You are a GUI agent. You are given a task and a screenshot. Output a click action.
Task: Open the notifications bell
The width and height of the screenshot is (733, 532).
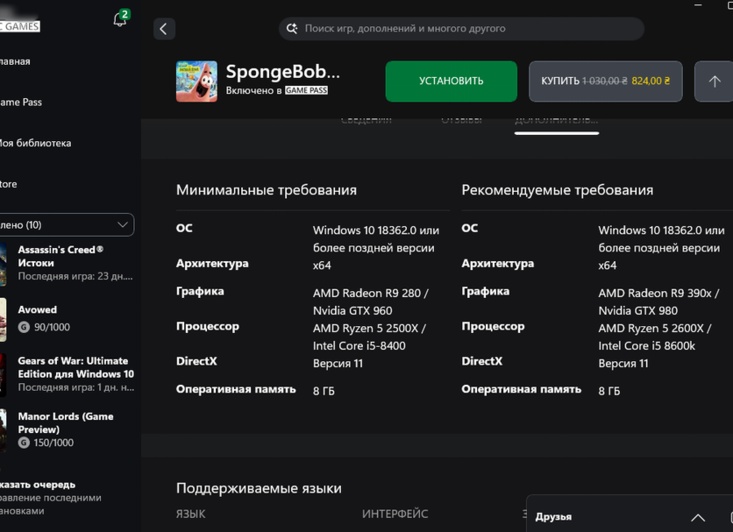click(x=120, y=20)
